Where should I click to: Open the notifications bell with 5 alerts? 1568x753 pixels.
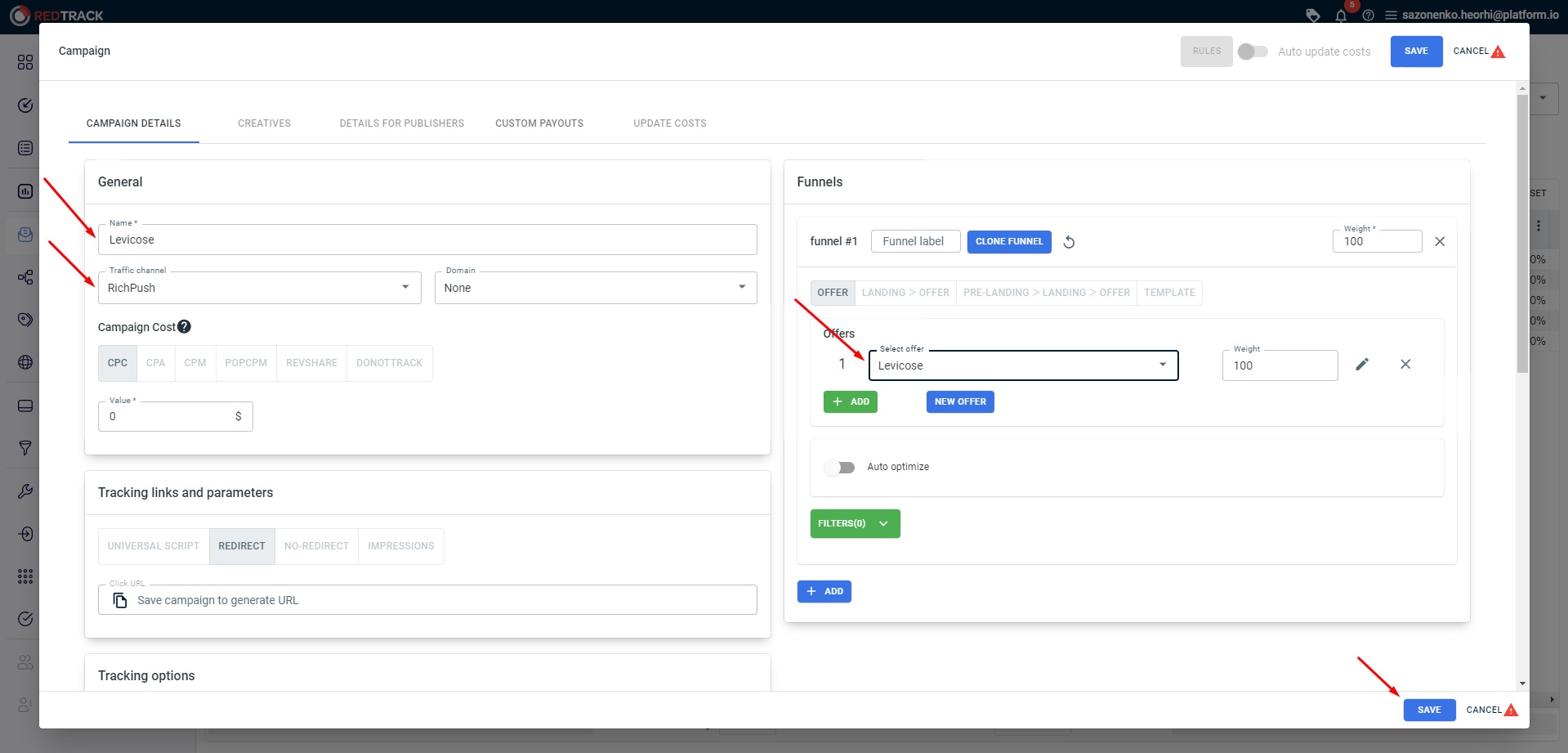(1341, 16)
